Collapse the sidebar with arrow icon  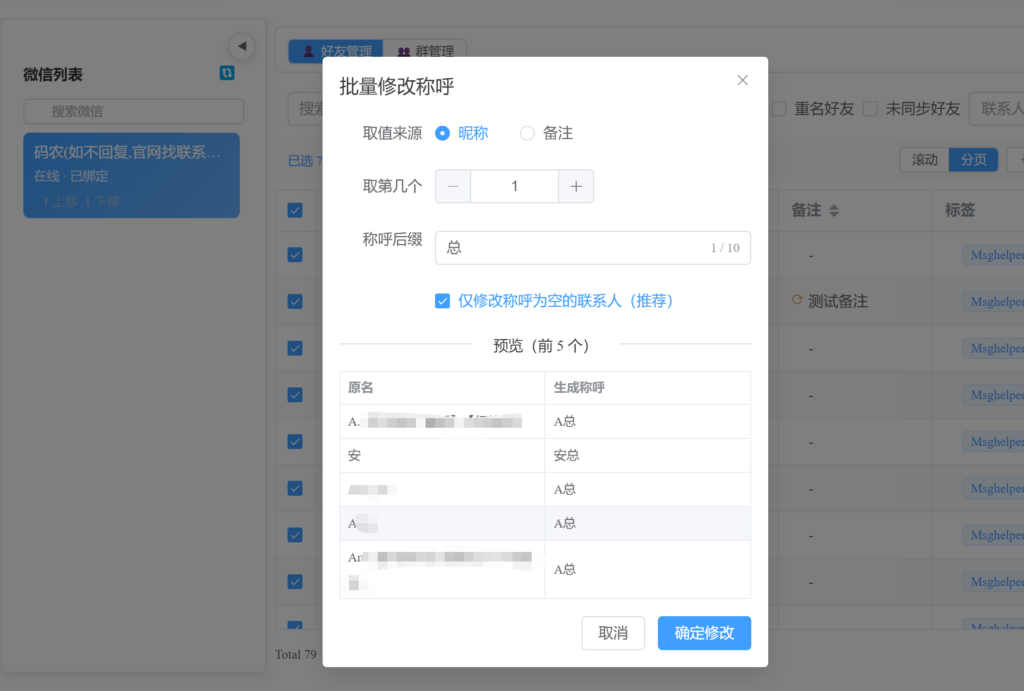241,46
